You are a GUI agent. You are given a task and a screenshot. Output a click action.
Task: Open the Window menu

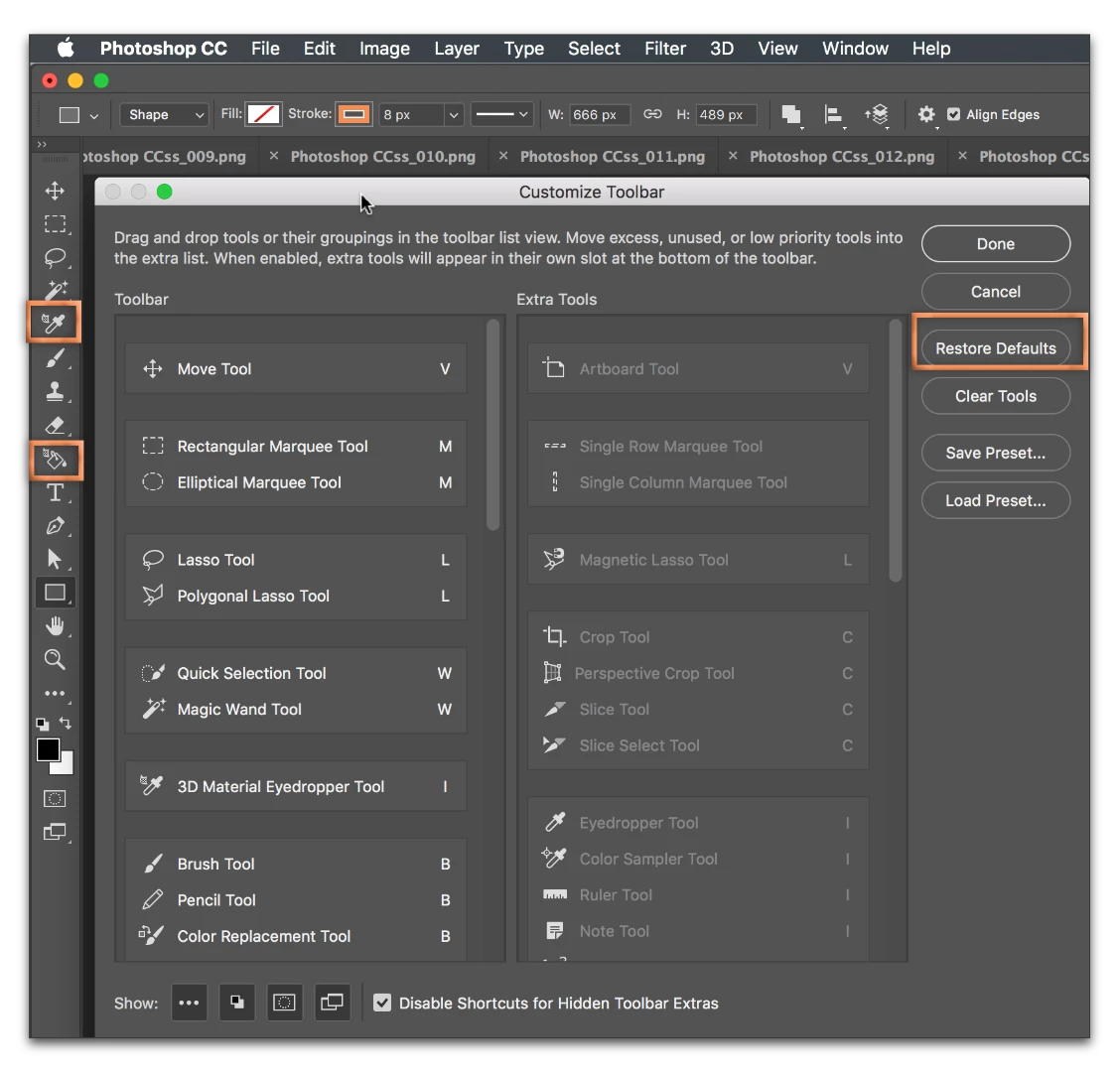tap(855, 49)
